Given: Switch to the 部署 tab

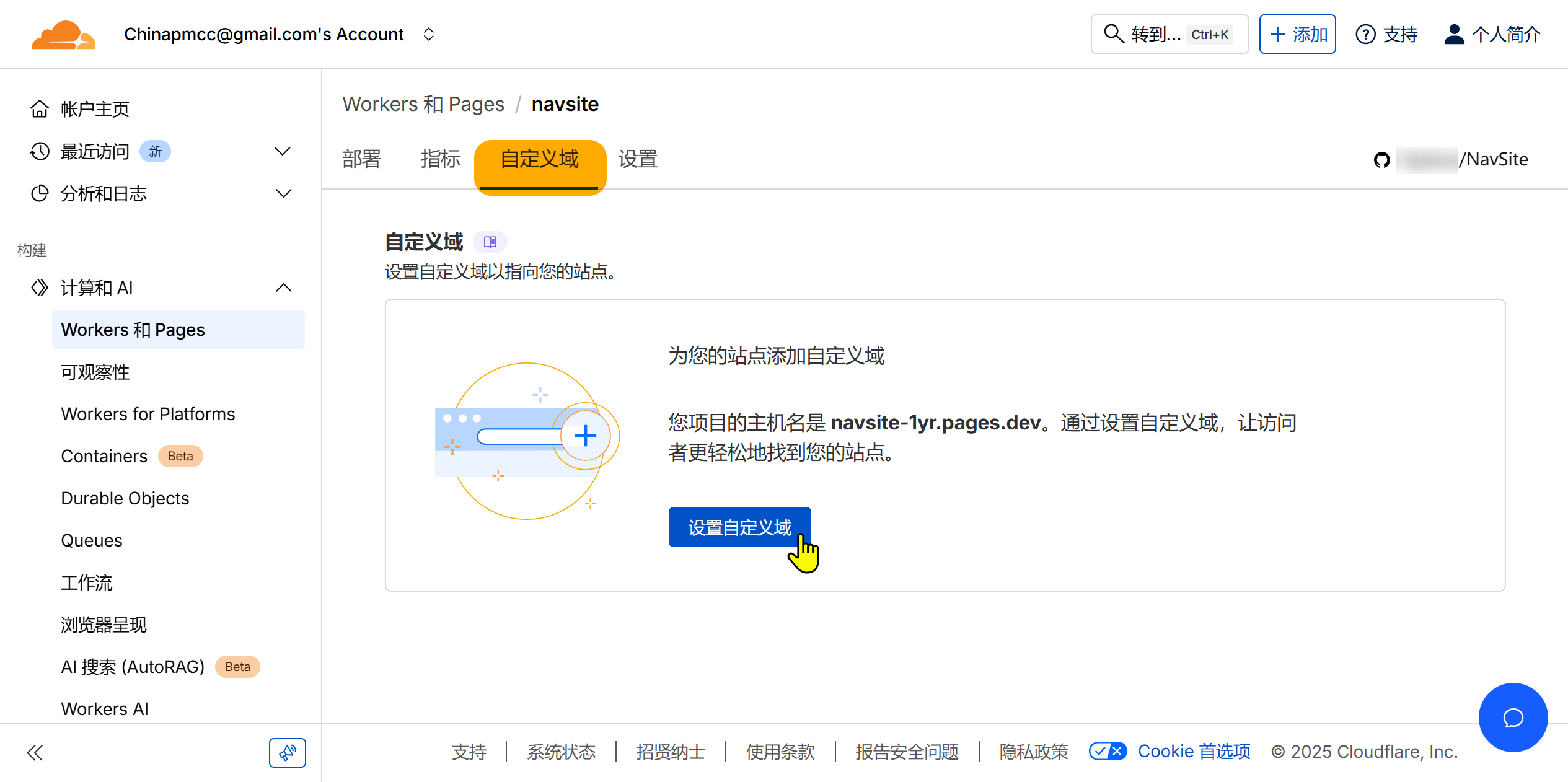Looking at the screenshot, I should (x=362, y=159).
